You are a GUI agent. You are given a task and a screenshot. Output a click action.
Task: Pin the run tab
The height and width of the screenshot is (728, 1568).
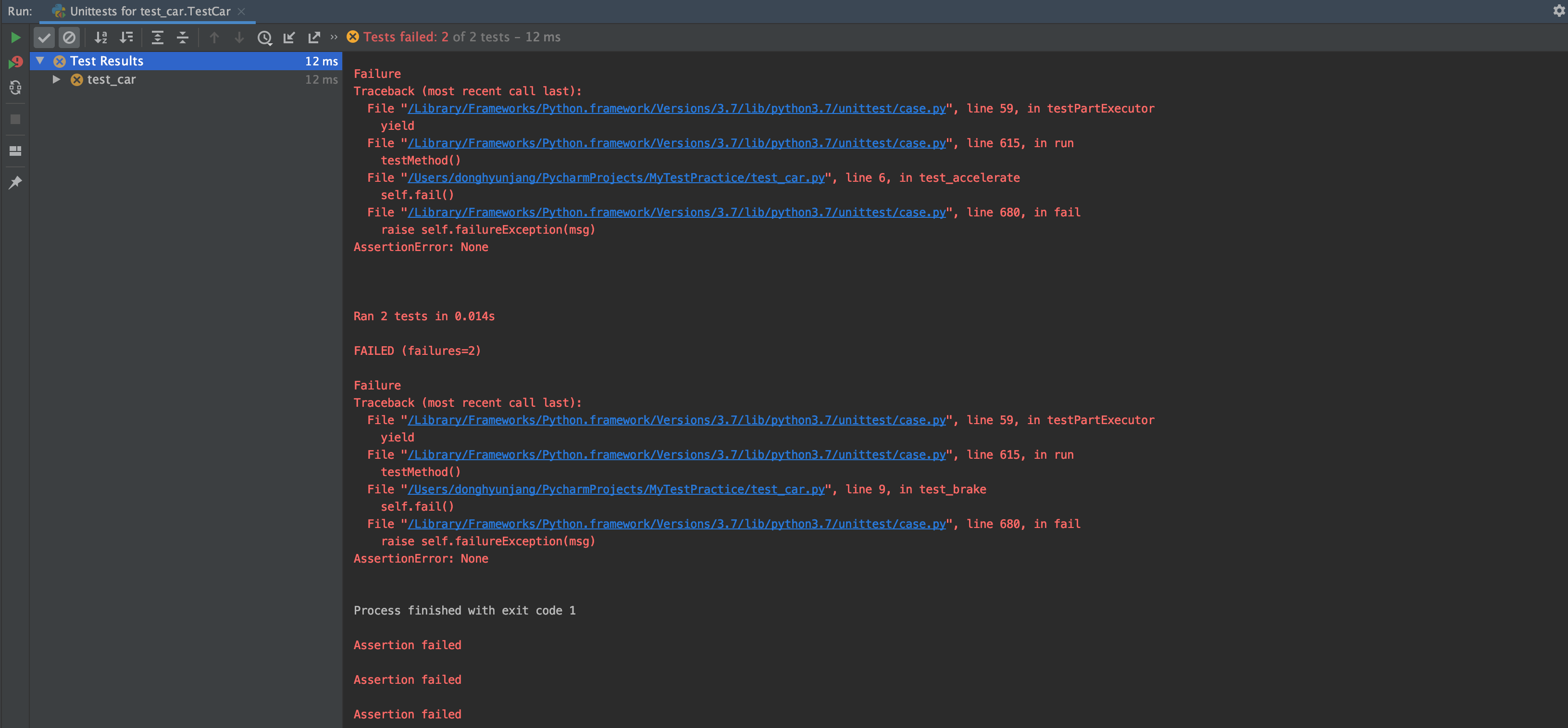point(15,183)
